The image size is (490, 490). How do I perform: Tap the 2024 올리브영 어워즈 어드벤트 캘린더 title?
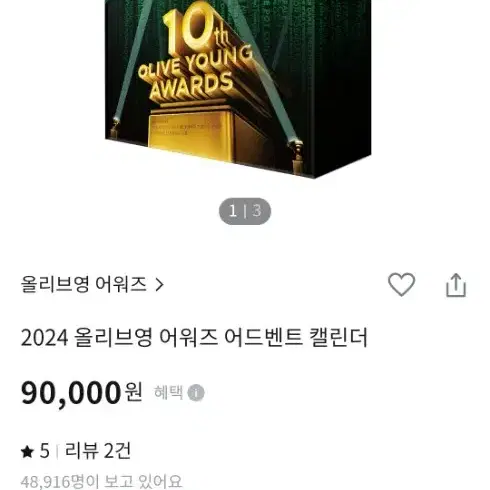click(x=194, y=338)
